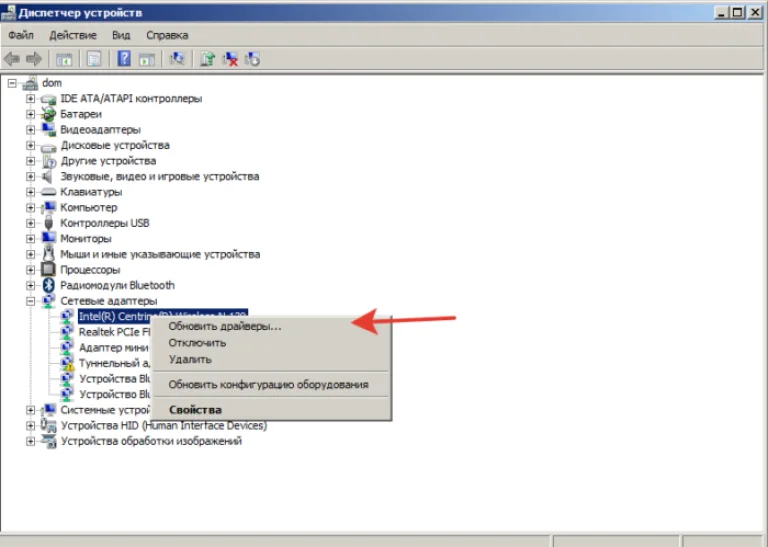Expand Устройства обработки изображений node

[30, 441]
